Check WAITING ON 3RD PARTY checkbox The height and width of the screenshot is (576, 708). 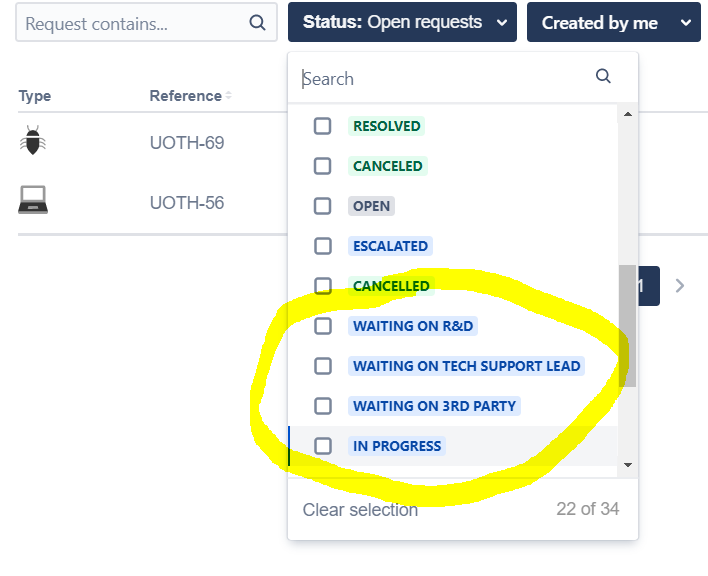tap(322, 406)
